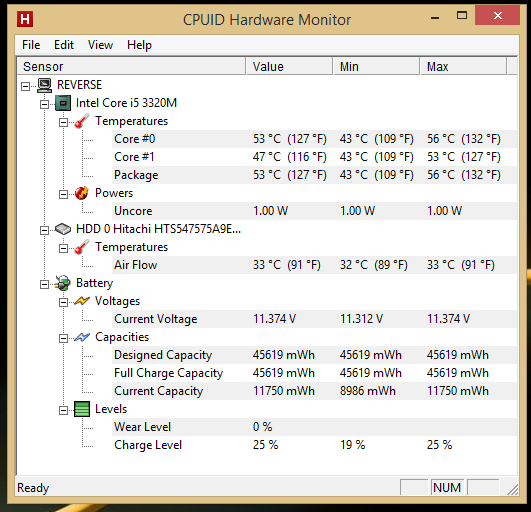Image resolution: width=531 pixels, height=512 pixels.
Task: Collapse the HDD 0 Hitachi node
Action: pos(44,231)
